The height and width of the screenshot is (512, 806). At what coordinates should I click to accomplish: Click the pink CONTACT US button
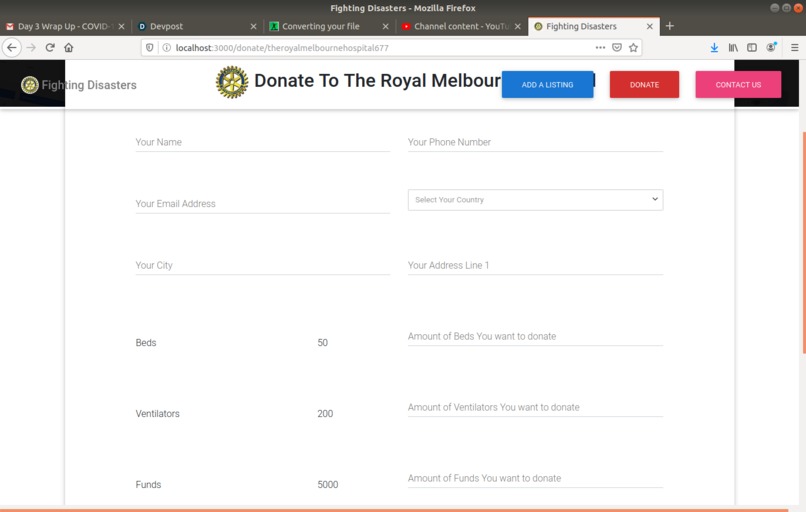(738, 85)
